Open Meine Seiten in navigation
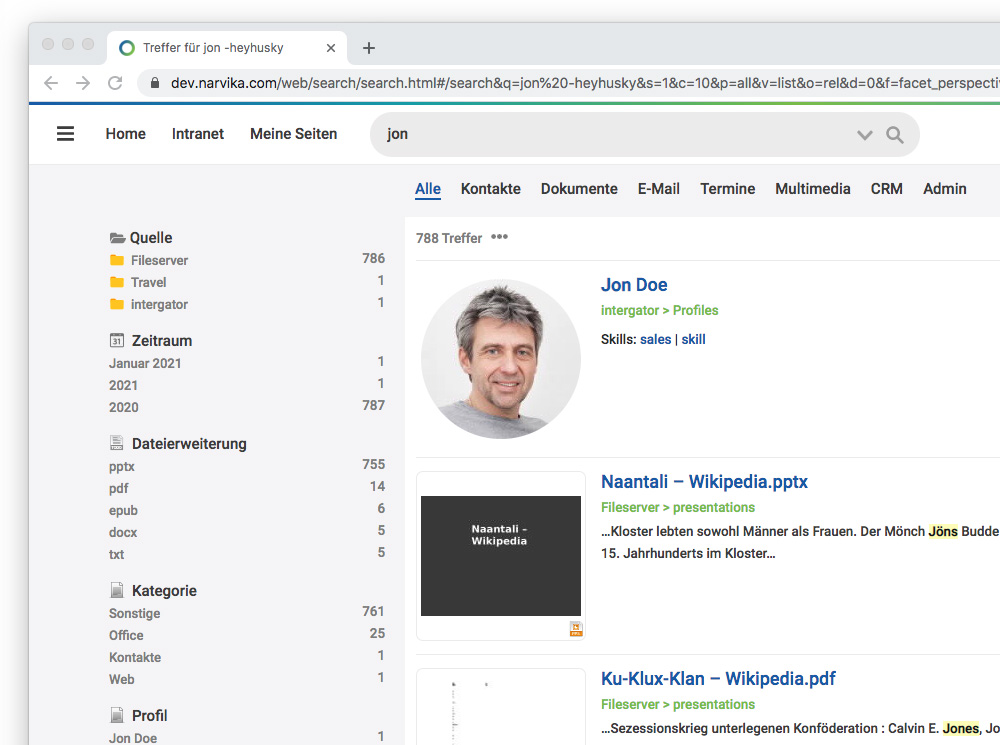Image resolution: width=1000 pixels, height=745 pixels. click(x=293, y=134)
